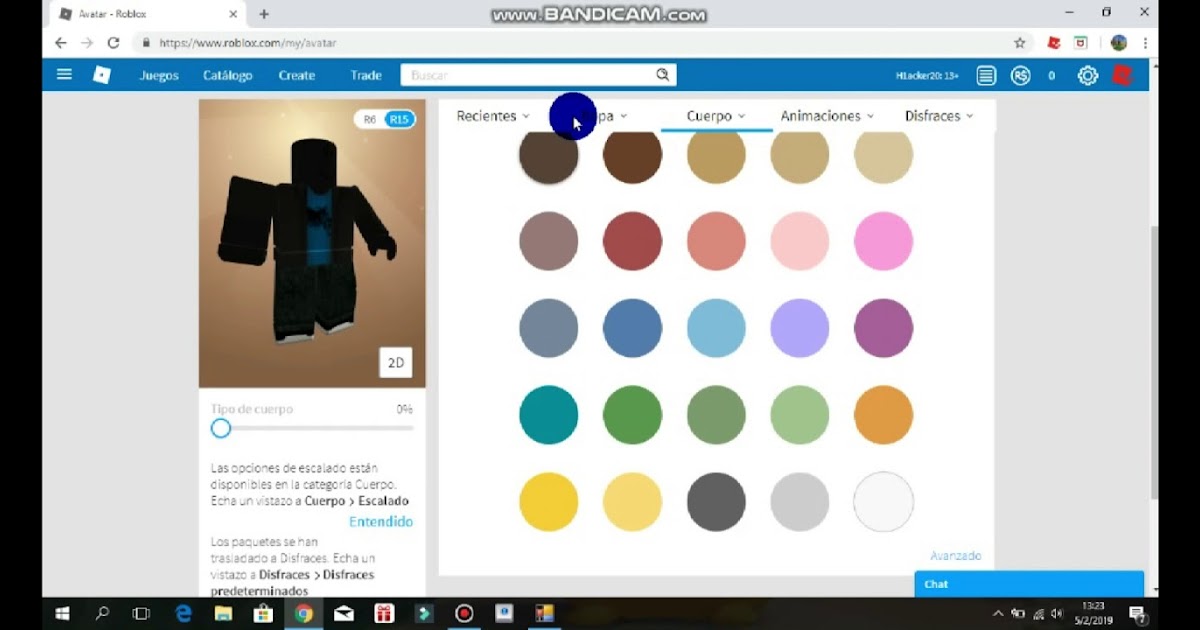Click the Roblox logo home icon
Viewport: 1200px width, 630px height.
pyautogui.click(x=101, y=75)
